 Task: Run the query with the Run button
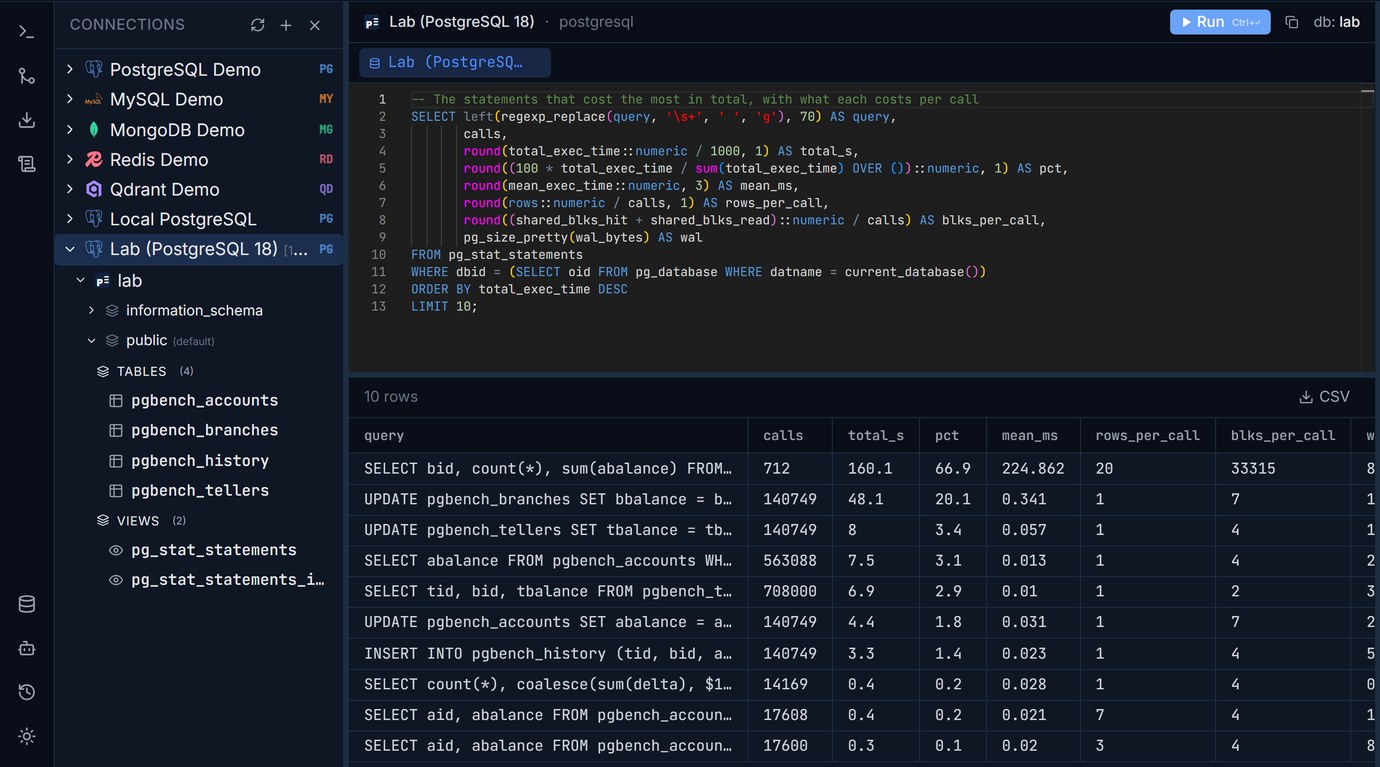point(1220,22)
